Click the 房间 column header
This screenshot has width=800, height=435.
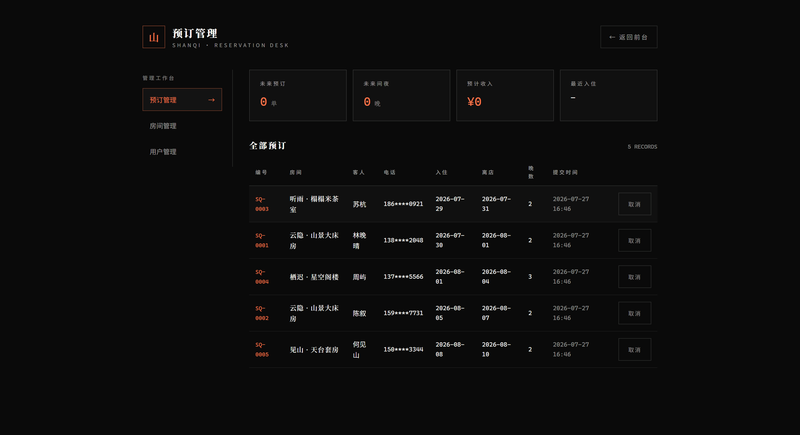(295, 172)
